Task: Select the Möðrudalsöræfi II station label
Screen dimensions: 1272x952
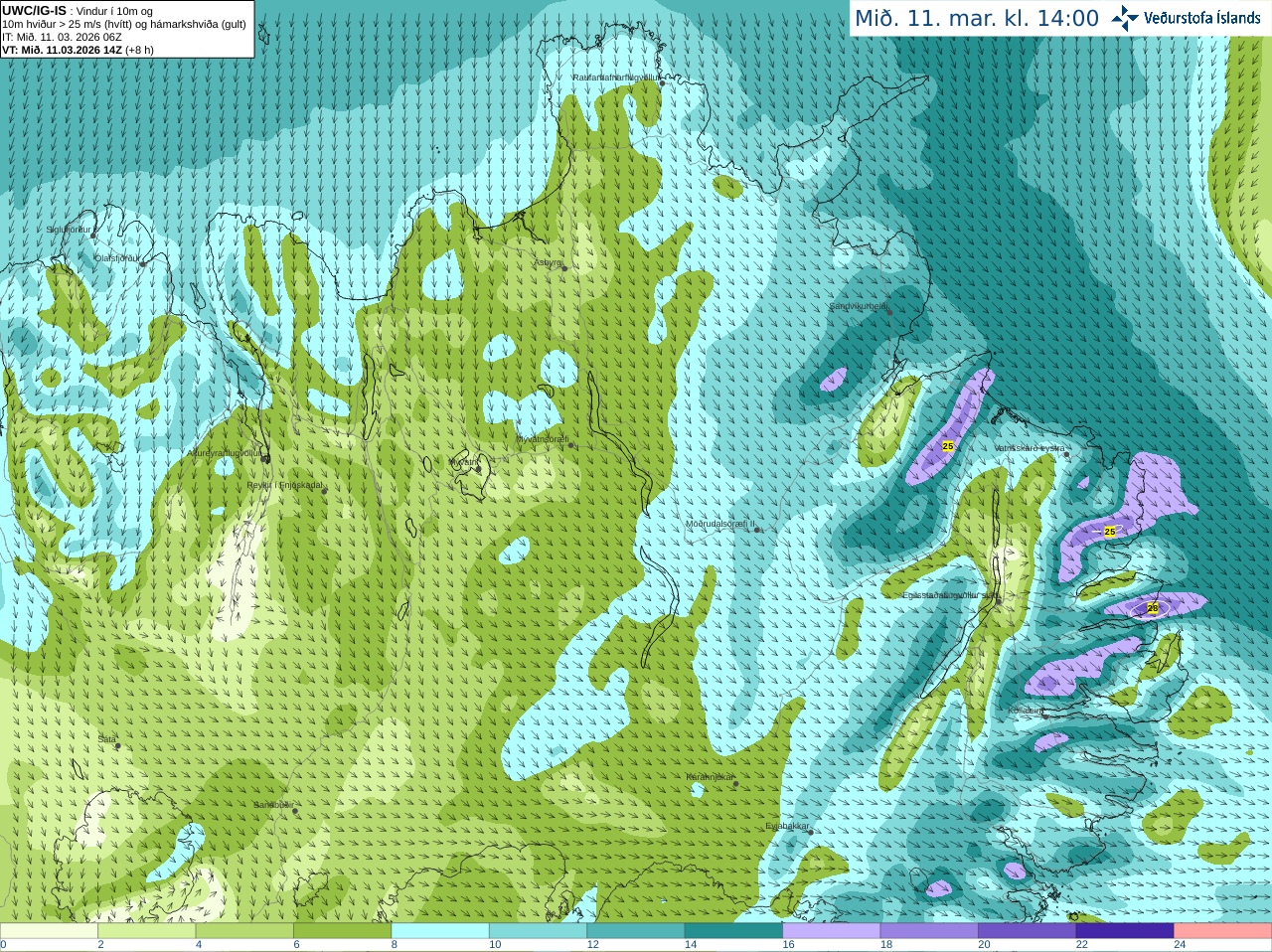Action: [x=719, y=524]
